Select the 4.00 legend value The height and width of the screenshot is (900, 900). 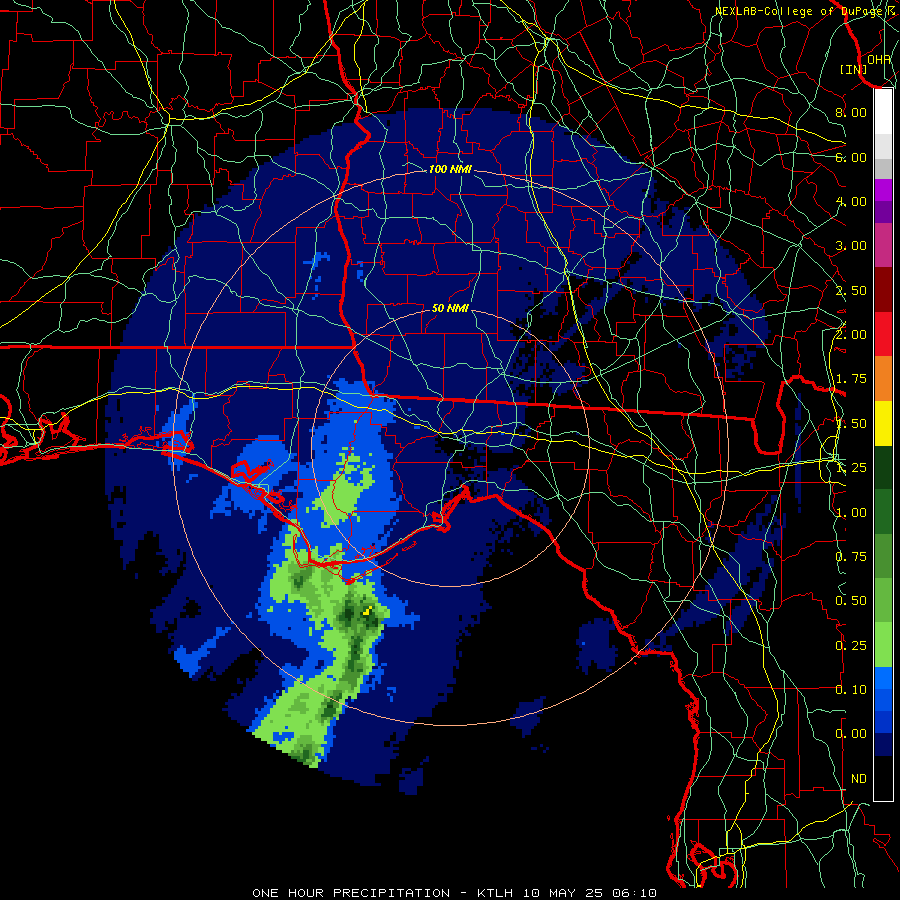pyautogui.click(x=851, y=201)
